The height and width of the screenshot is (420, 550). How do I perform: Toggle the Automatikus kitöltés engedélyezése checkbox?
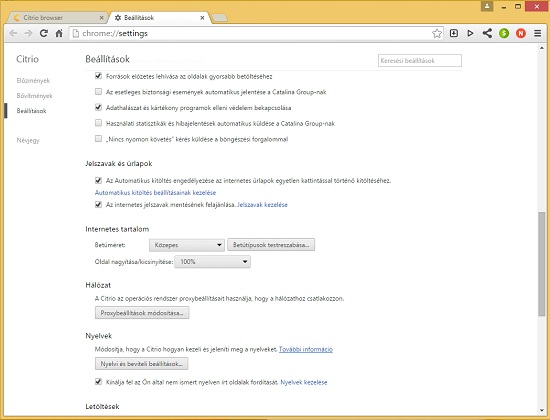pos(98,180)
